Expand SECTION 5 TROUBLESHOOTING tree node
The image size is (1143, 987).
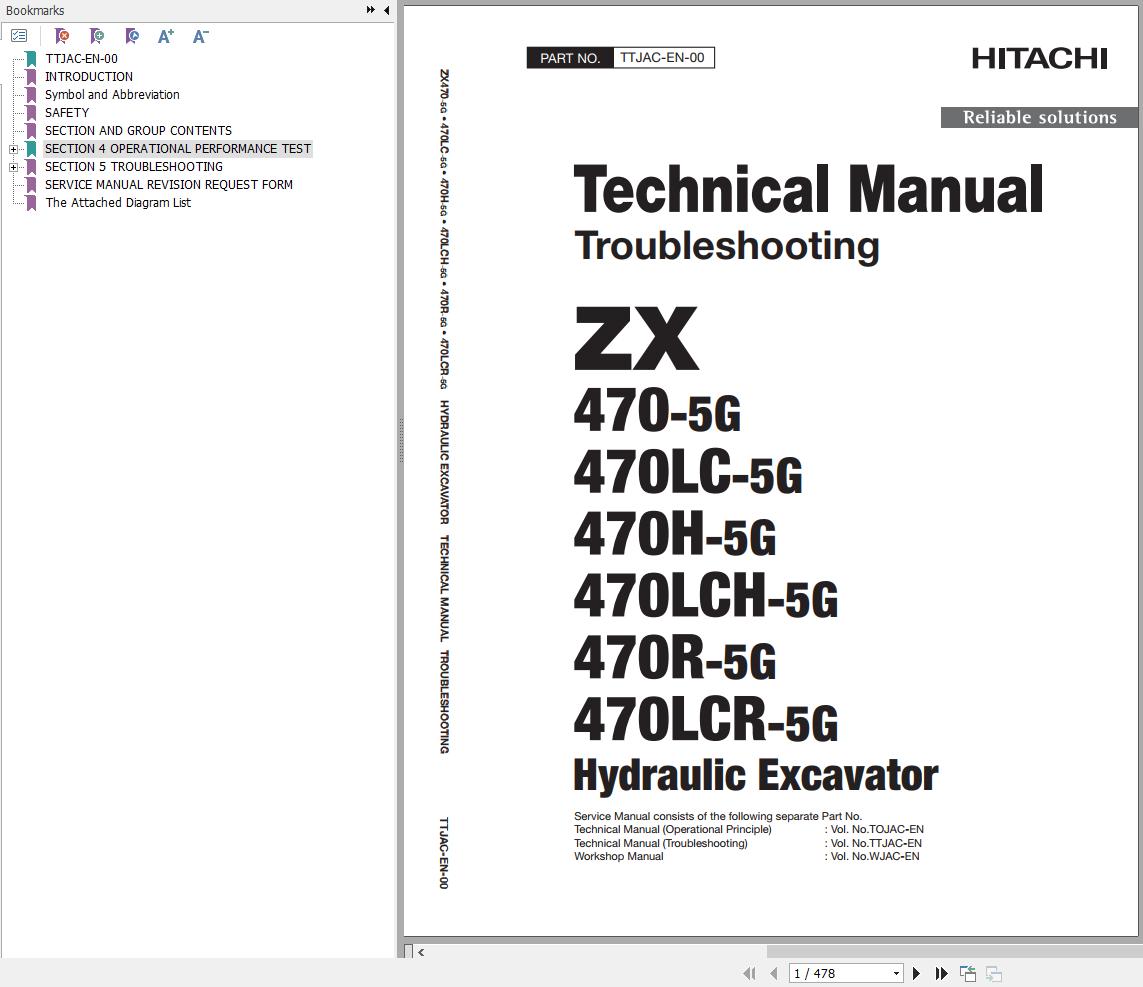tap(13, 167)
